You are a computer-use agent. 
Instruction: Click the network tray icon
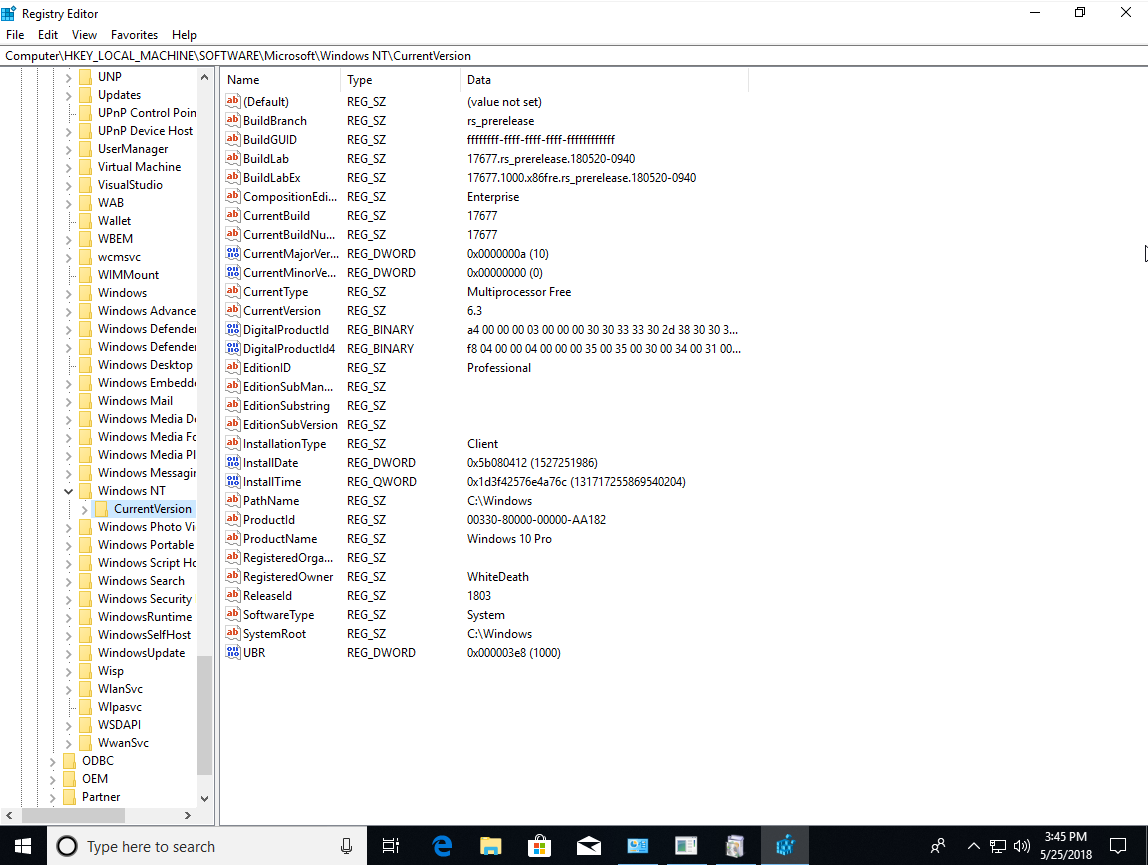click(997, 846)
